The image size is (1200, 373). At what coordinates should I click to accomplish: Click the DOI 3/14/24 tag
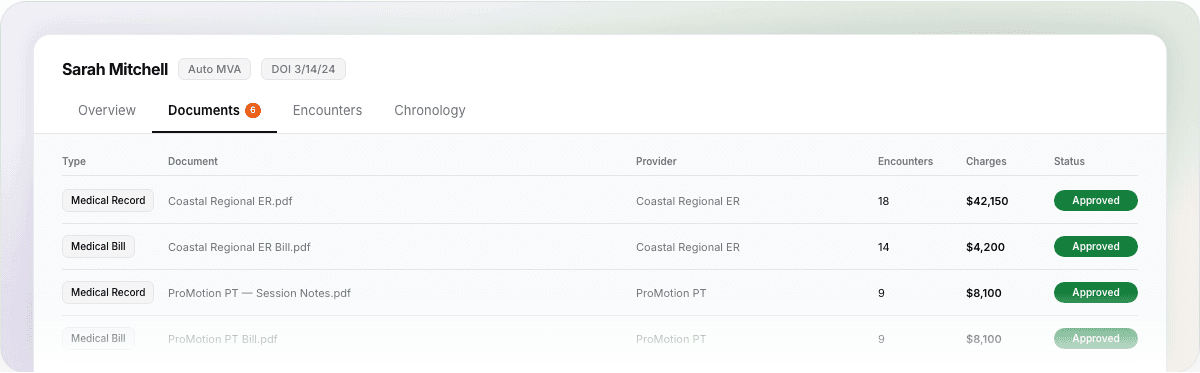303,69
